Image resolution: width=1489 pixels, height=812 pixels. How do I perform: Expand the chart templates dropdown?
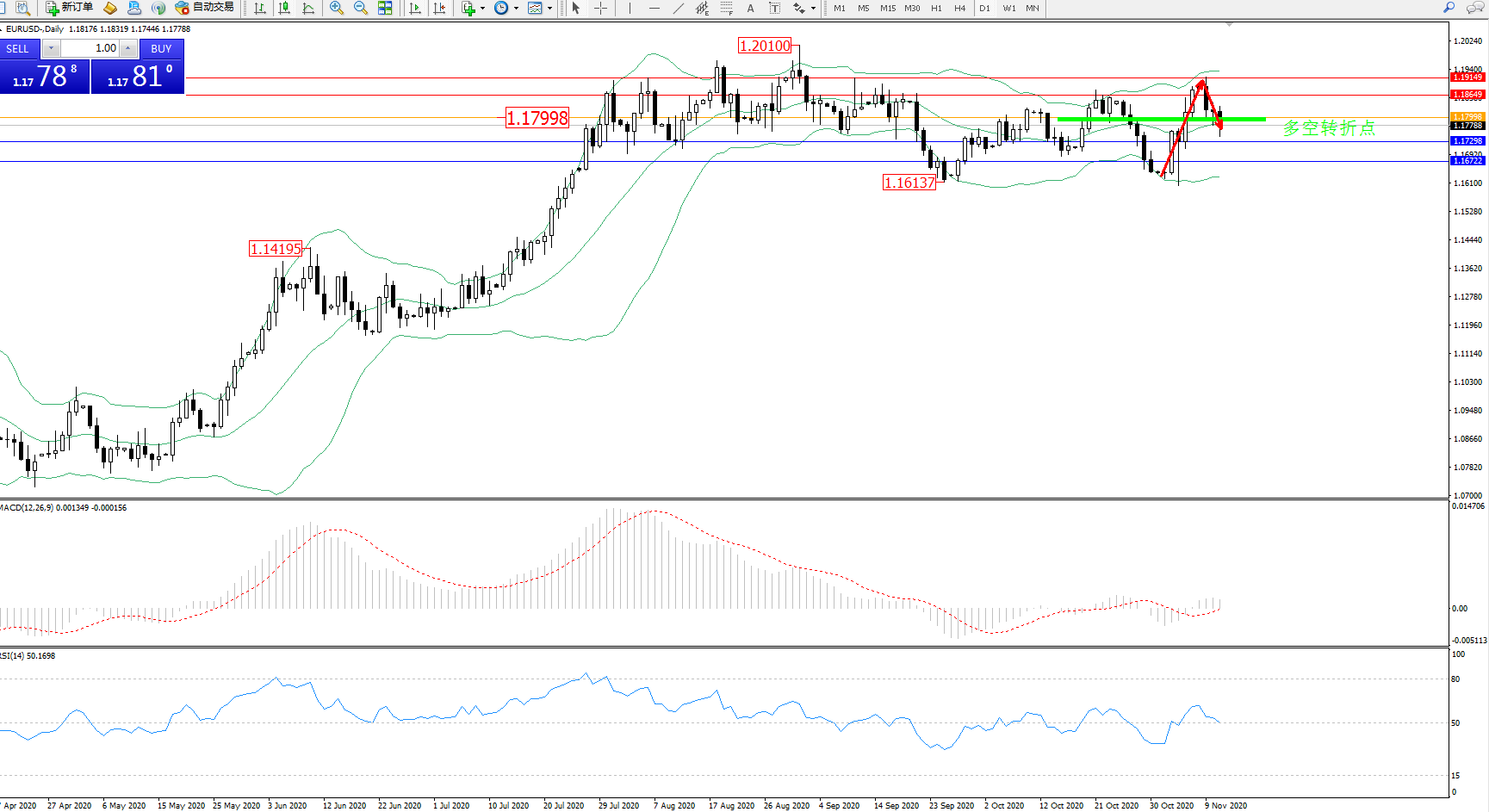(549, 8)
